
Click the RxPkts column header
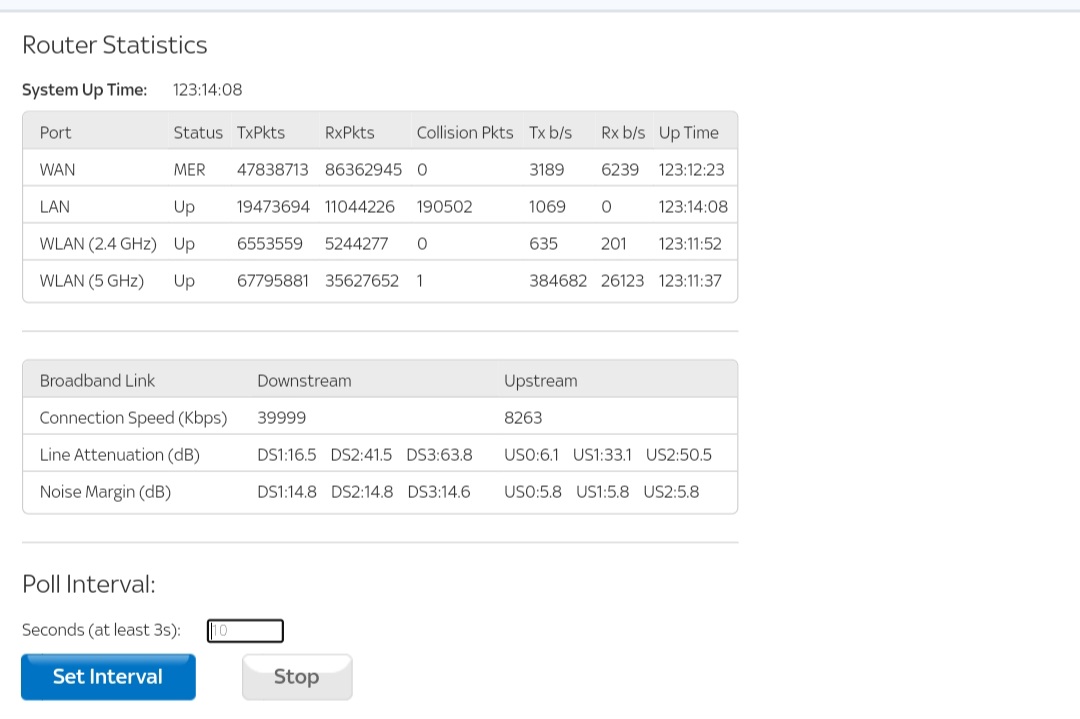(349, 132)
